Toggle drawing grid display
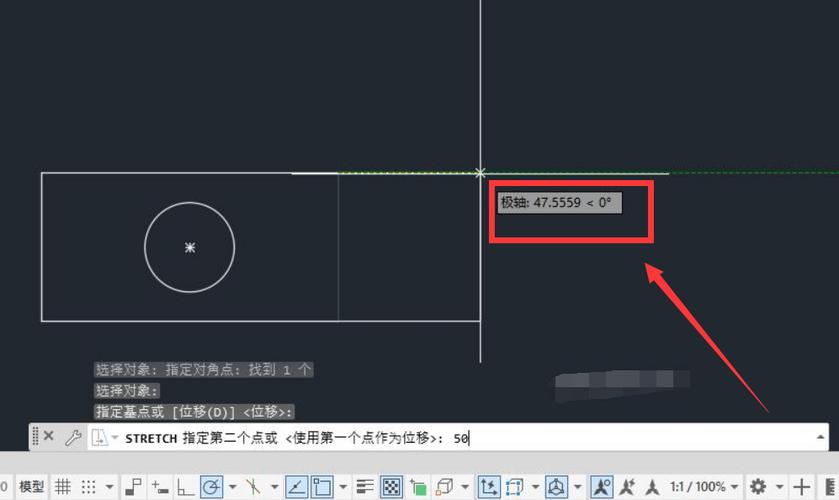839x500 pixels. [x=63, y=487]
